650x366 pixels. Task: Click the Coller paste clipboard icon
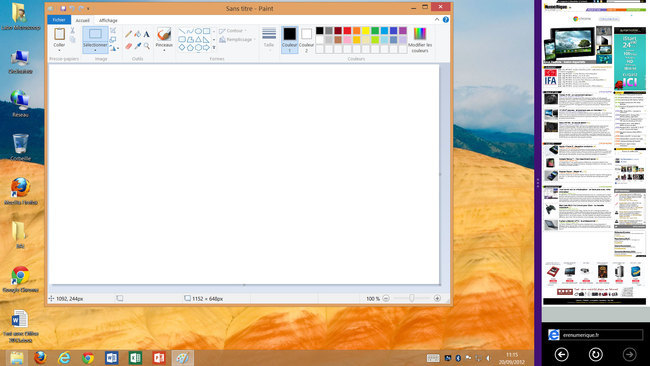tap(59, 34)
